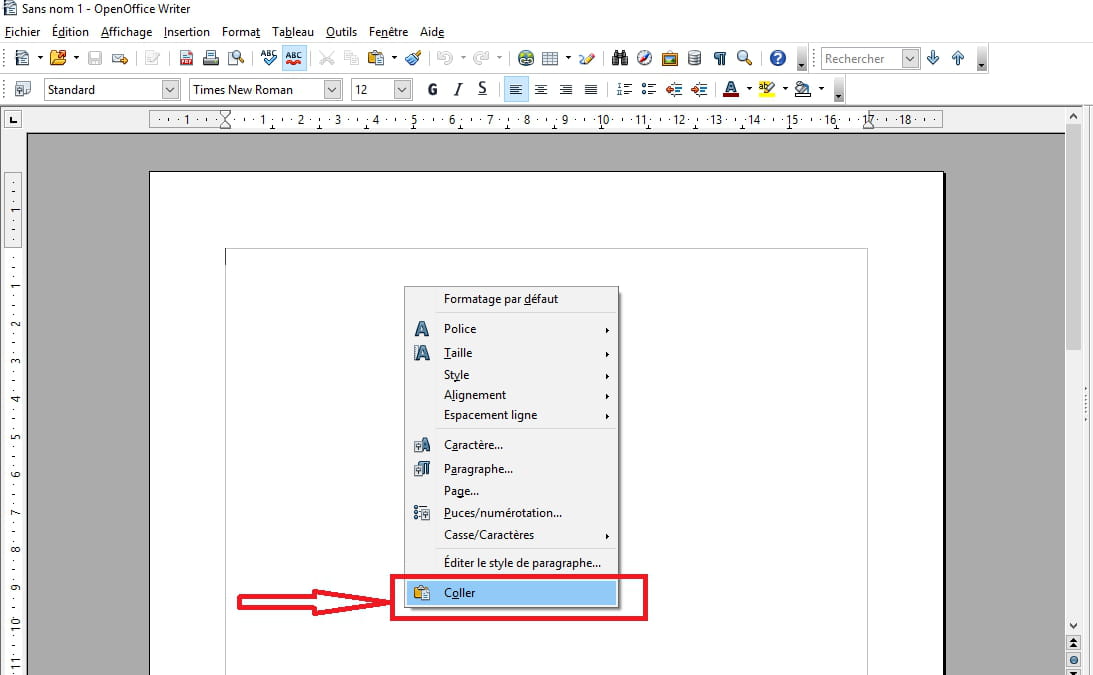1093x675 pixels.
Task: Open the Times New Roman font dropdown
Action: point(333,90)
